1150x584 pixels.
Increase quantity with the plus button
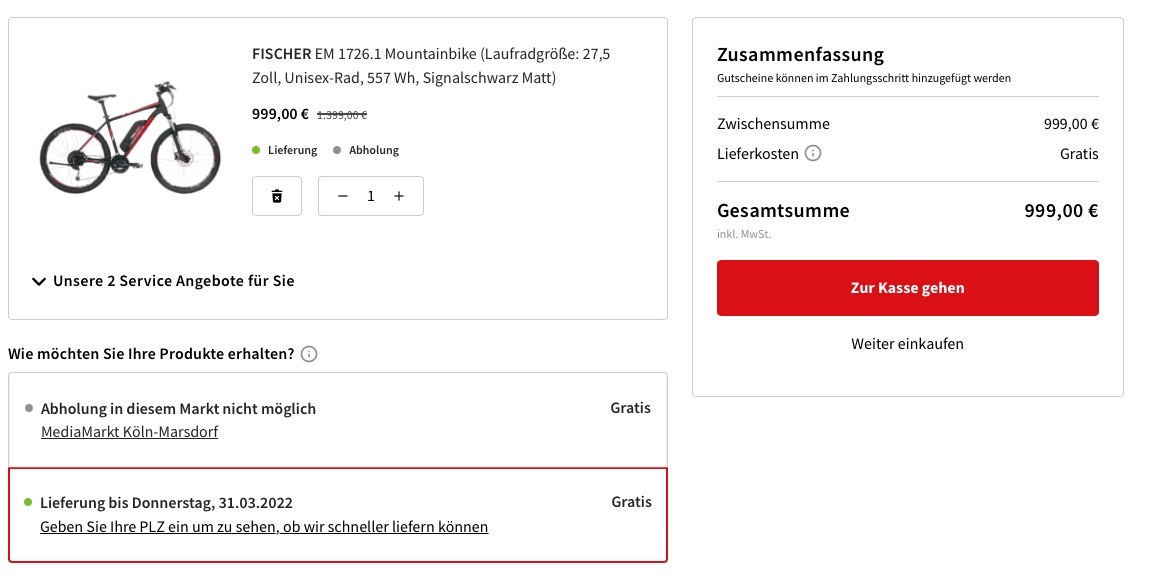[399, 196]
